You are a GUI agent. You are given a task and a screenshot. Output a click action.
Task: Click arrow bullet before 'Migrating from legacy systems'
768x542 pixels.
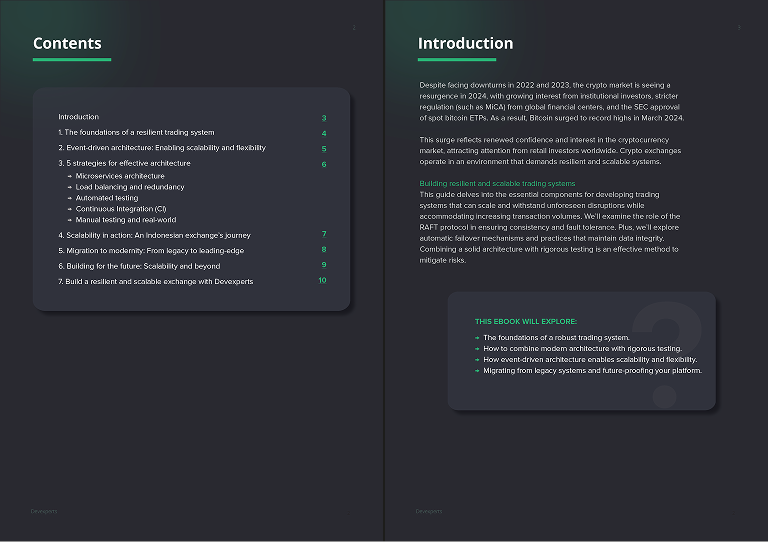[x=477, y=371]
